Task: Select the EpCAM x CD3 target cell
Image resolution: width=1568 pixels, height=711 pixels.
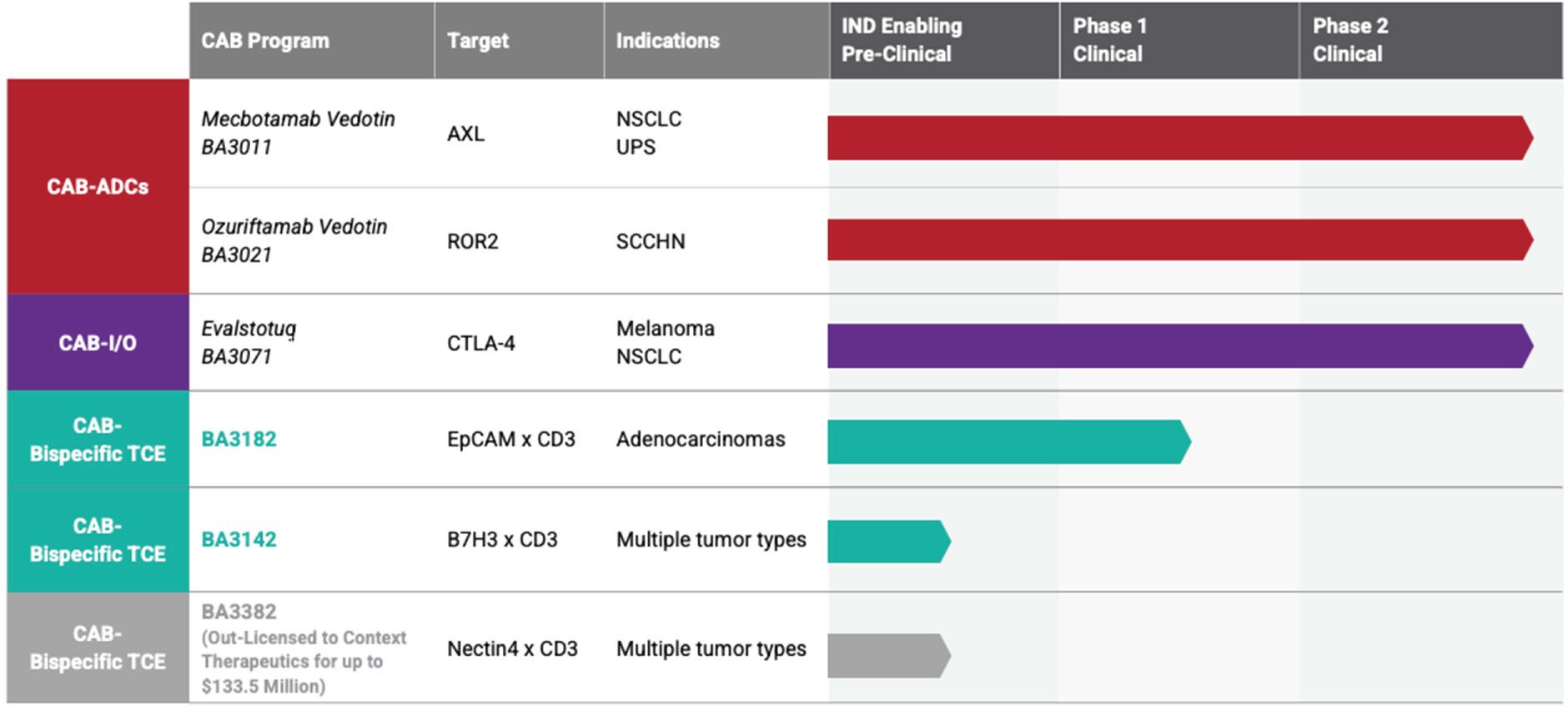Action: click(x=511, y=440)
